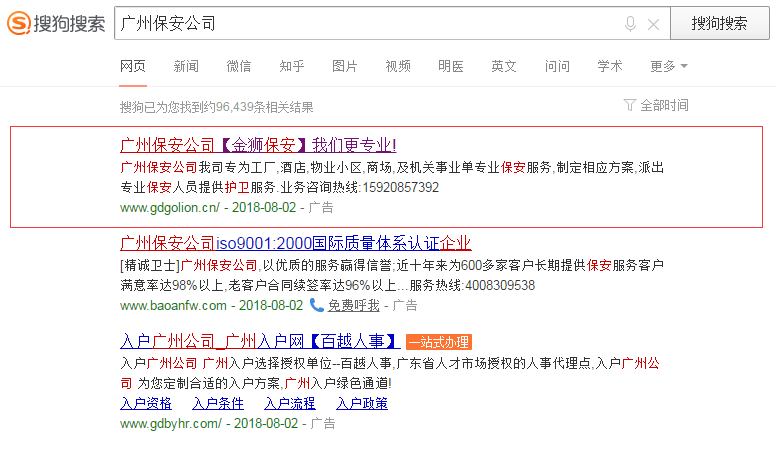
Task: Visit www.baoanfw.com URL
Action: tap(173, 305)
